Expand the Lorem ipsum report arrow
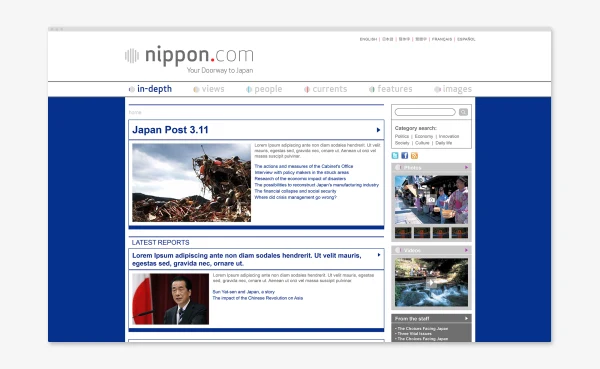Image resolution: width=600 pixels, height=369 pixels. [x=379, y=255]
